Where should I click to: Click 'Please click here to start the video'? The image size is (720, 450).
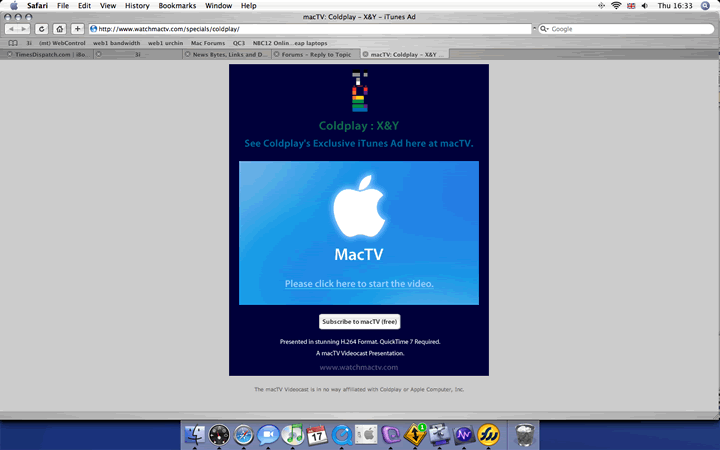[359, 284]
